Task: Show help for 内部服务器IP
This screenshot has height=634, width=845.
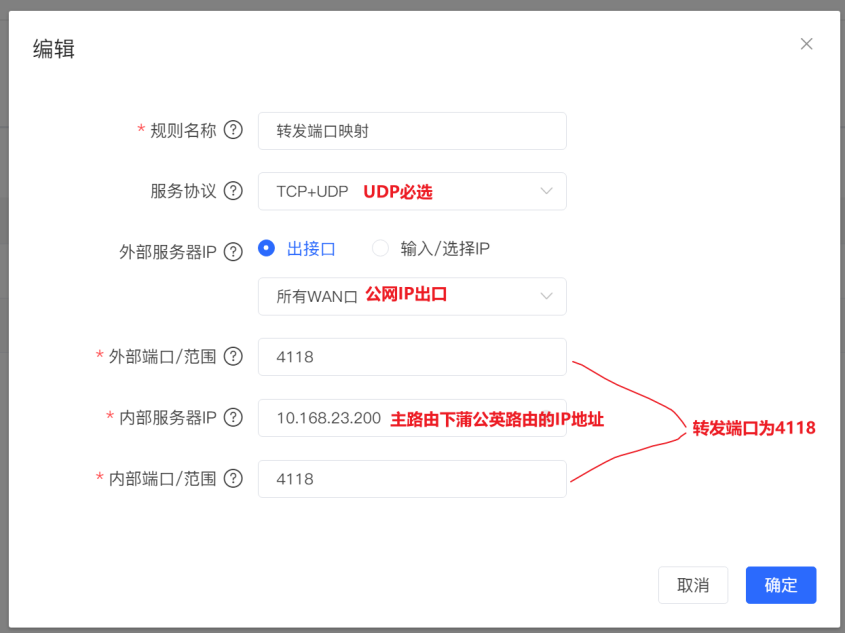Action: 233,417
